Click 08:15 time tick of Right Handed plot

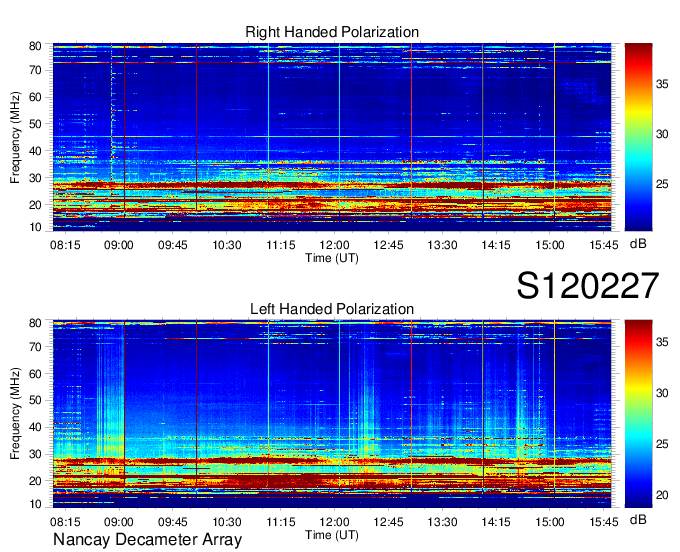[65, 245]
